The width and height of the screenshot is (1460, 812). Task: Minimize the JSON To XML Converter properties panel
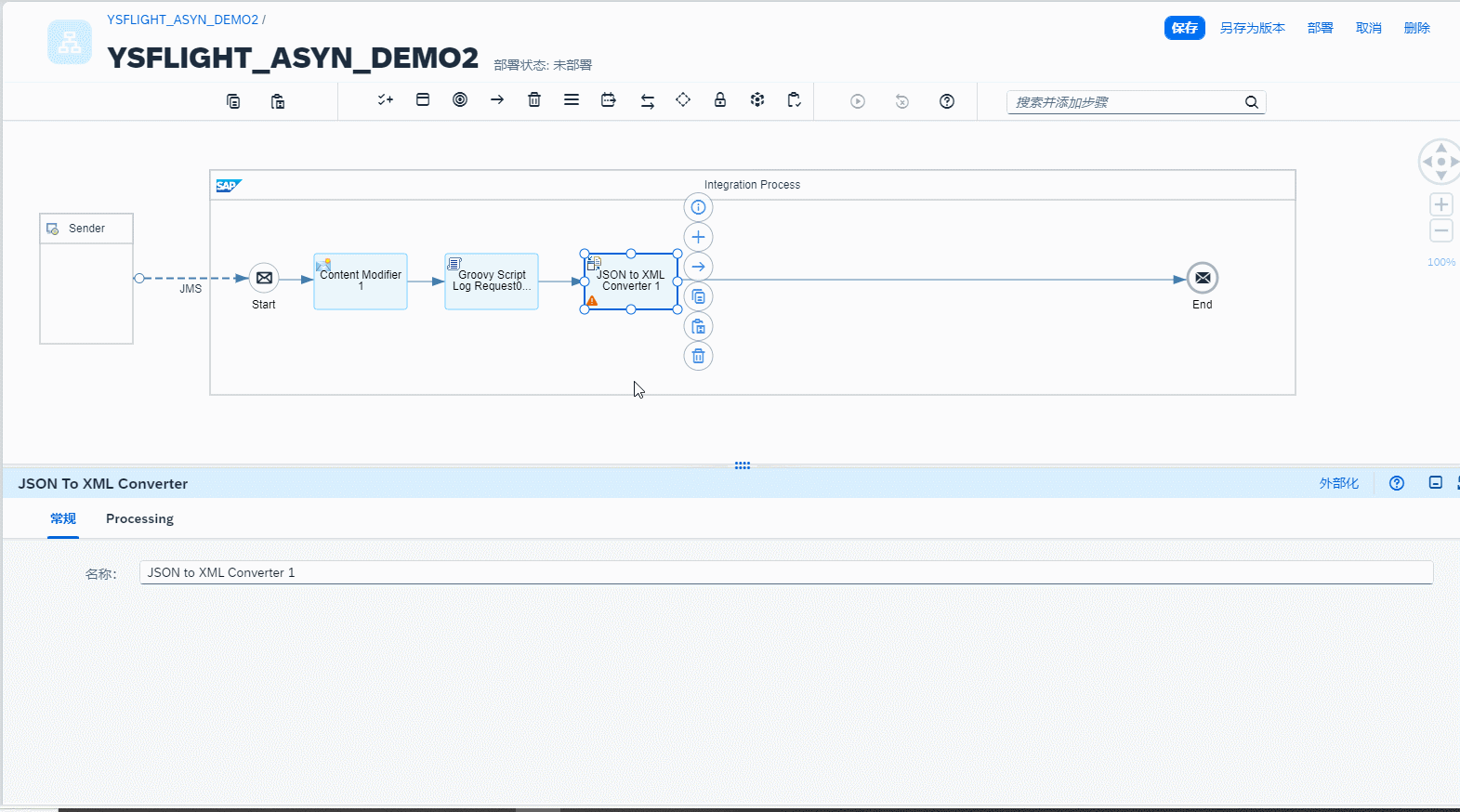coord(1436,483)
